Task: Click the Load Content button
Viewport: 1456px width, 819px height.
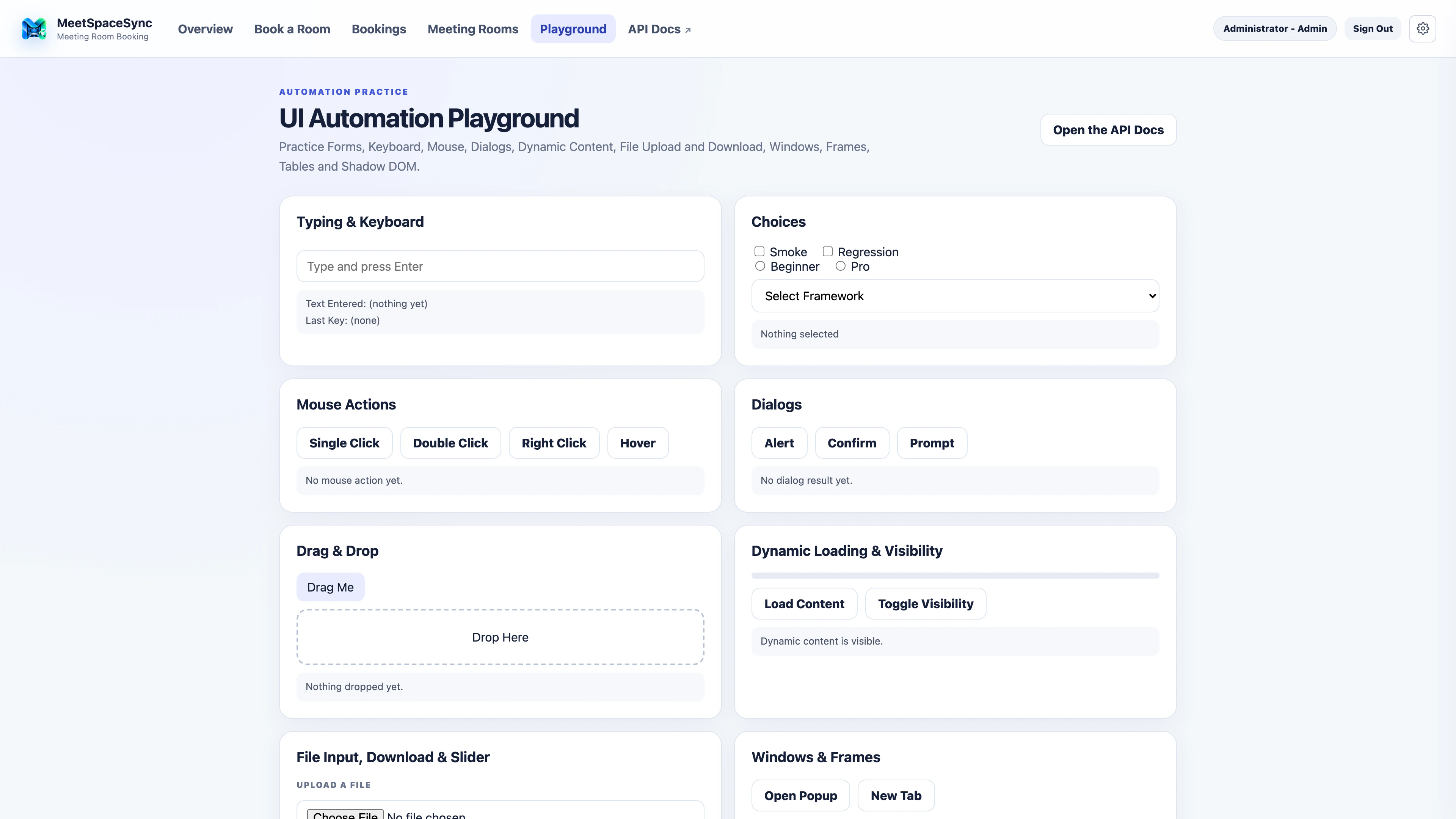Action: coord(804,604)
